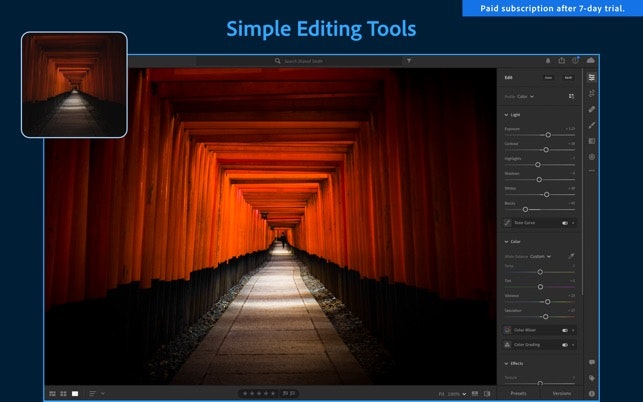The width and height of the screenshot is (643, 402).
Task: Select the Linear Gradient tool
Action: point(591,141)
